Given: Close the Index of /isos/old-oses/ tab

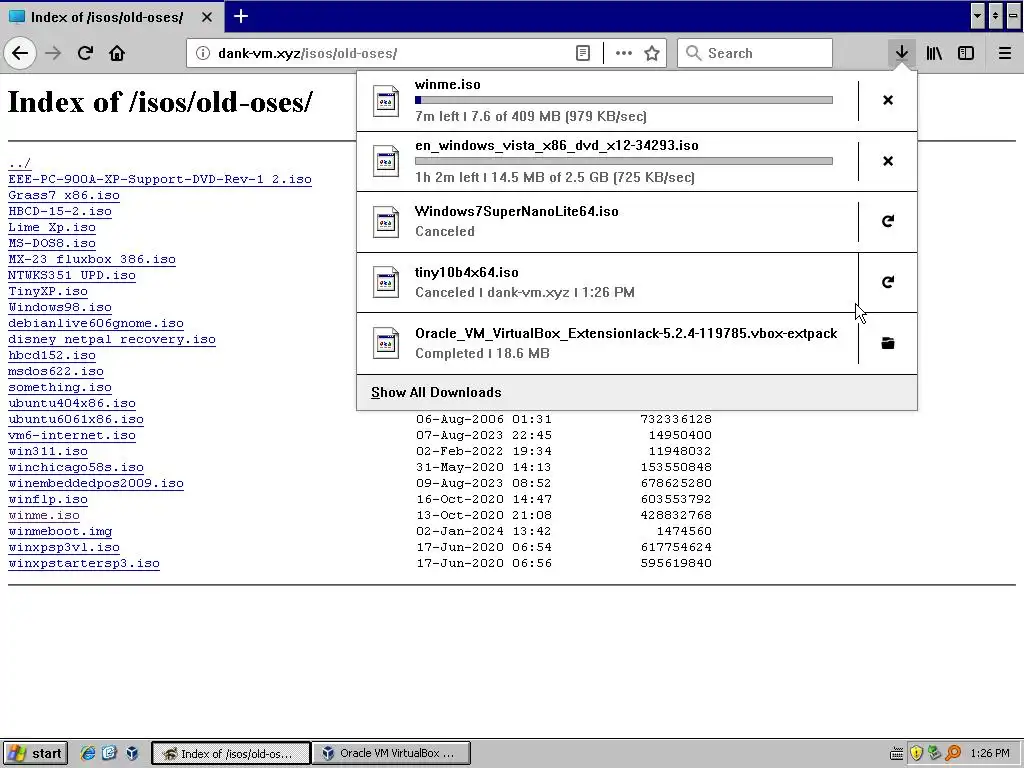Looking at the screenshot, I should pyautogui.click(x=206, y=17).
